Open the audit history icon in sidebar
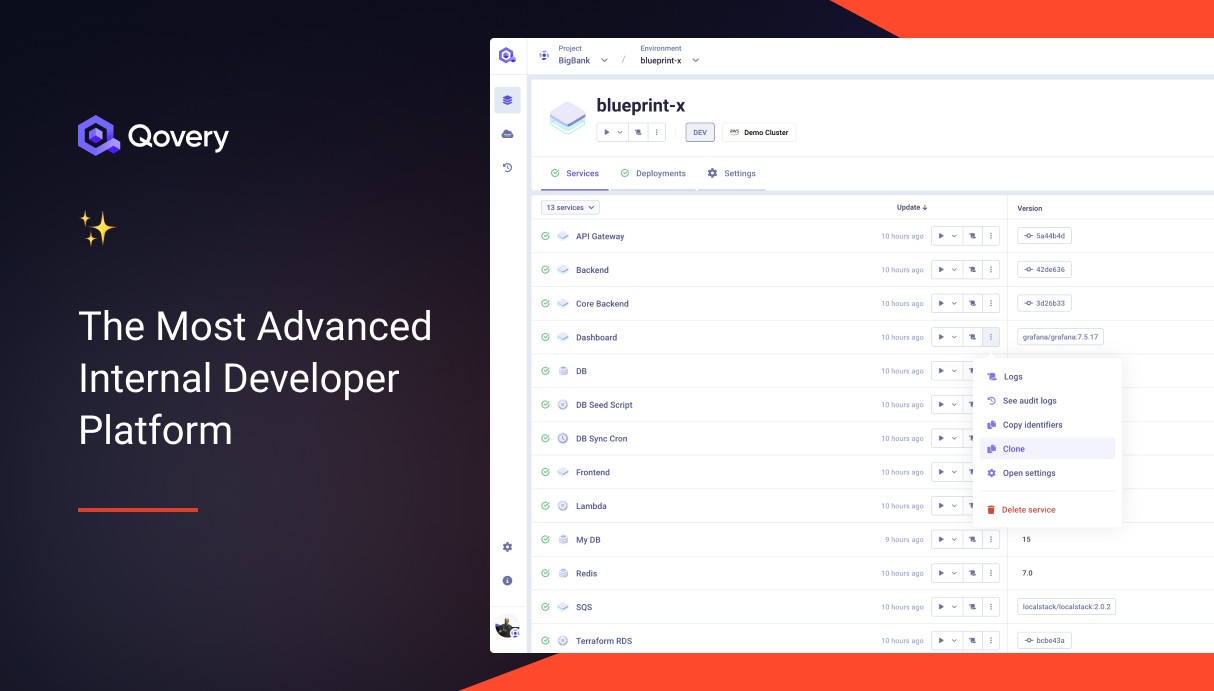Screen dimensions: 1214x691 pyautogui.click(x=507, y=166)
